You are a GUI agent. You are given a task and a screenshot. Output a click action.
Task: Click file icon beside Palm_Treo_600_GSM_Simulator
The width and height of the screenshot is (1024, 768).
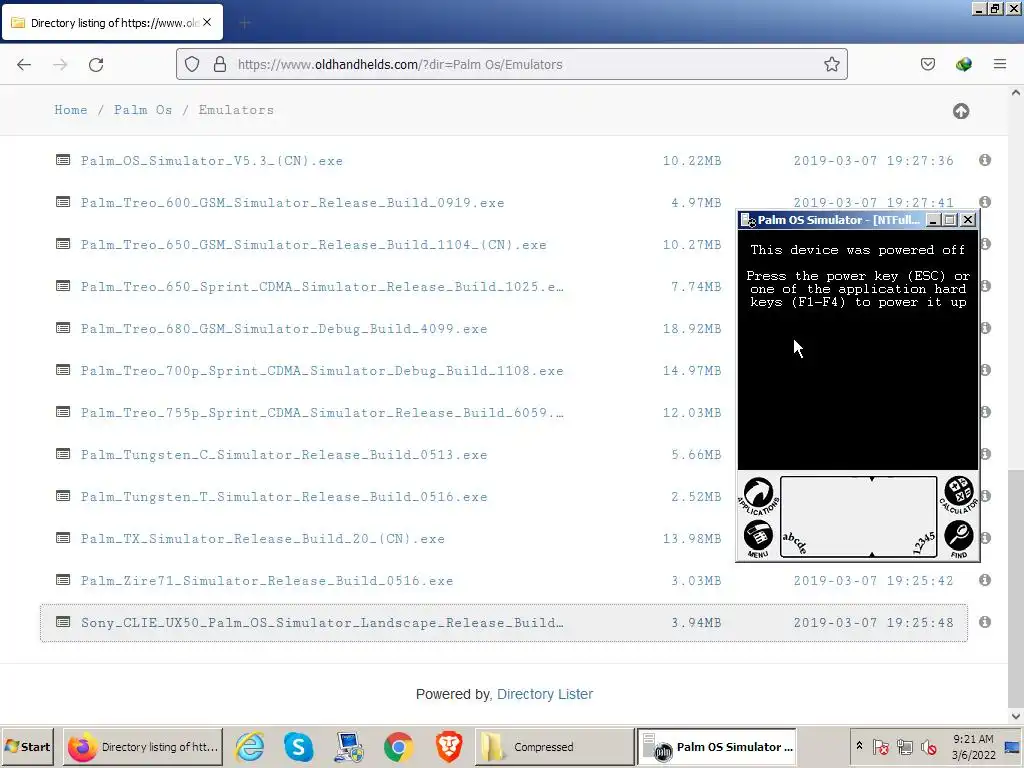tap(63, 202)
